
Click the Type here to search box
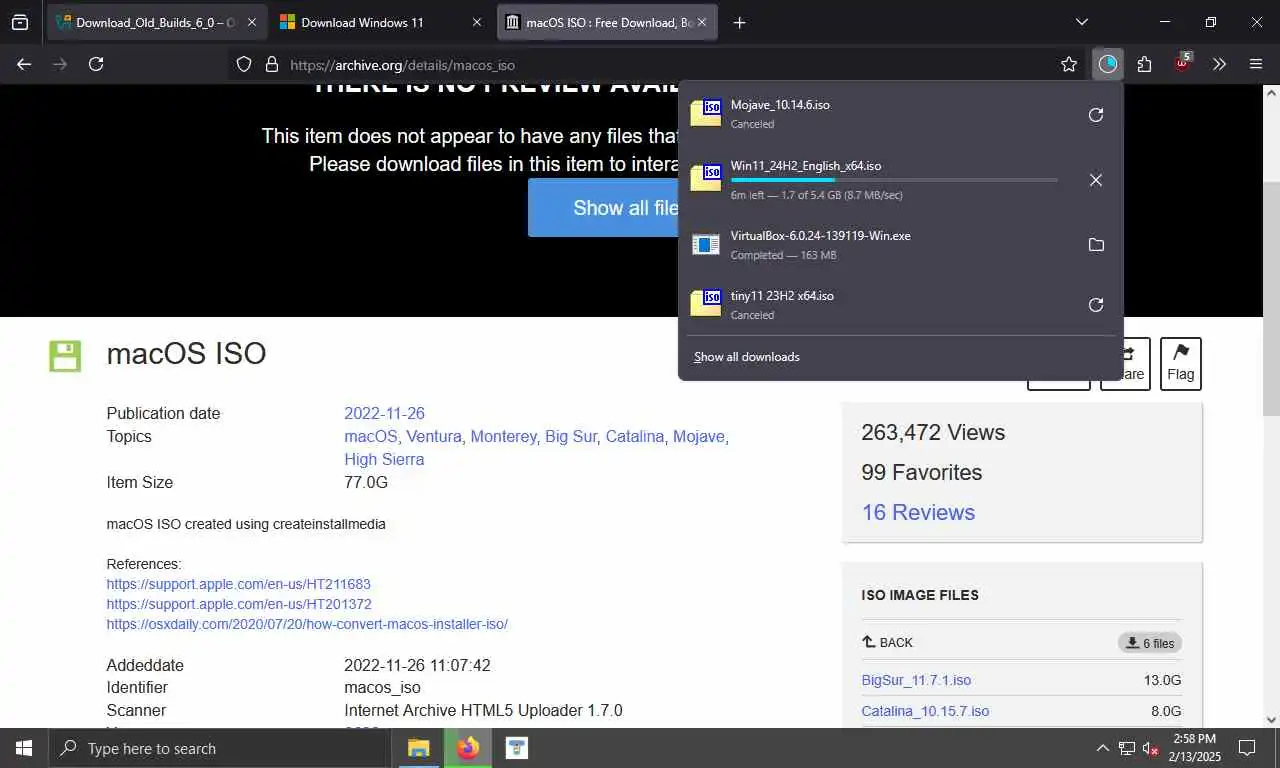220,748
